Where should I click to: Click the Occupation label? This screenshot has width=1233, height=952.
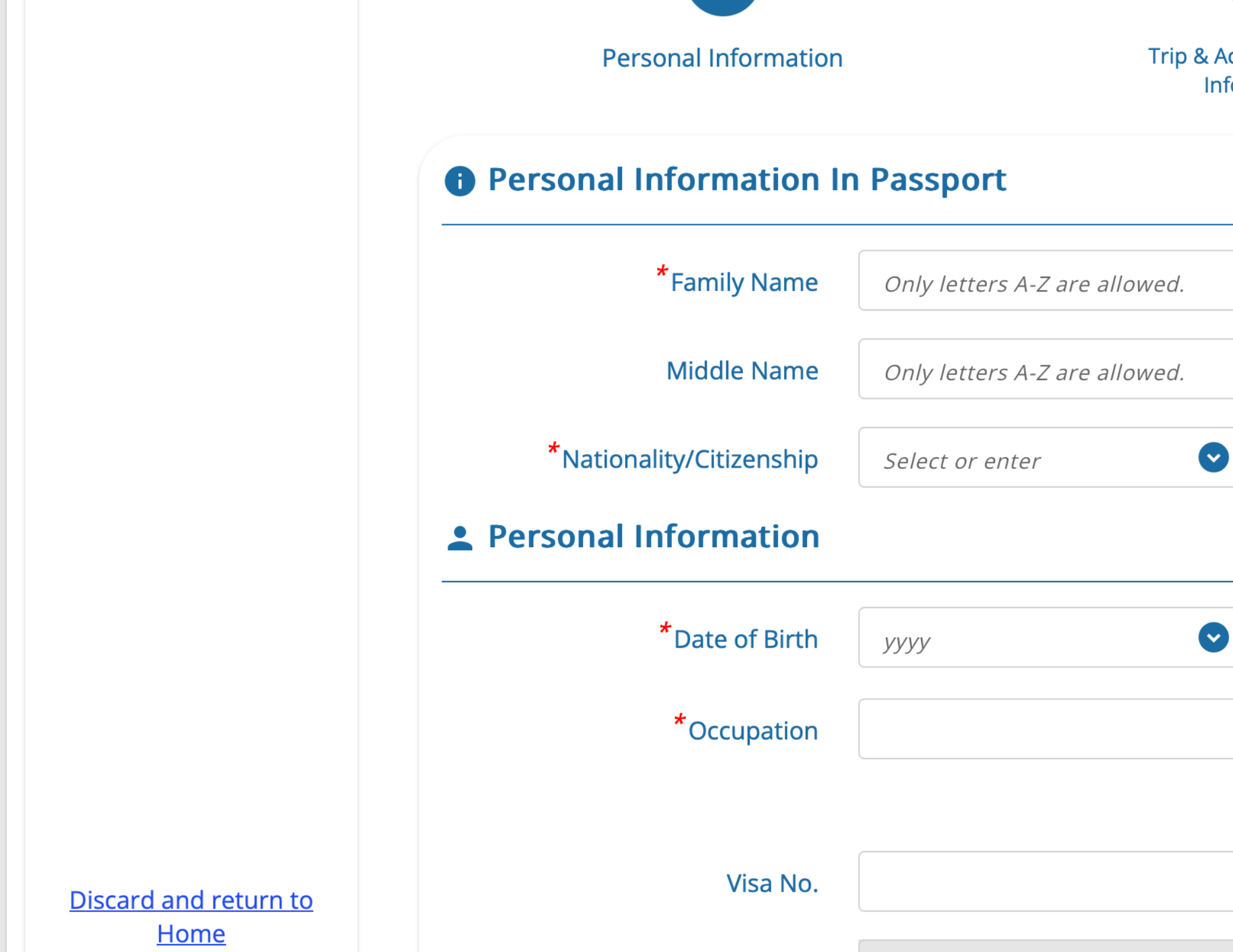click(753, 731)
